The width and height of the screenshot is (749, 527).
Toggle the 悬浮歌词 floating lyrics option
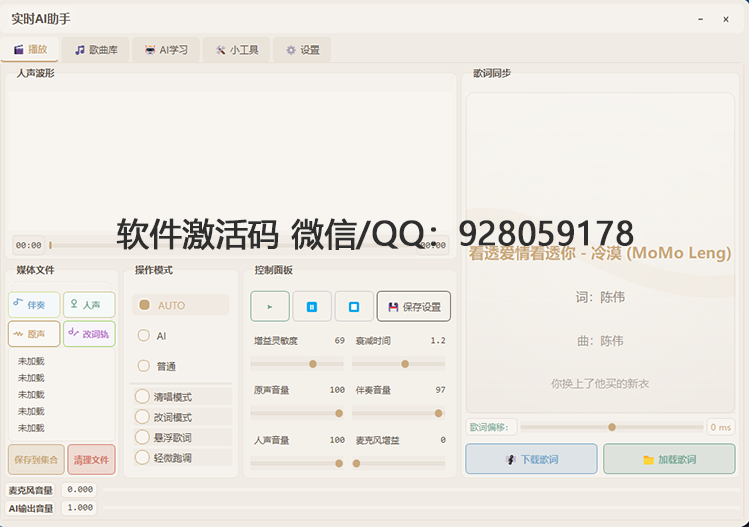(142, 437)
